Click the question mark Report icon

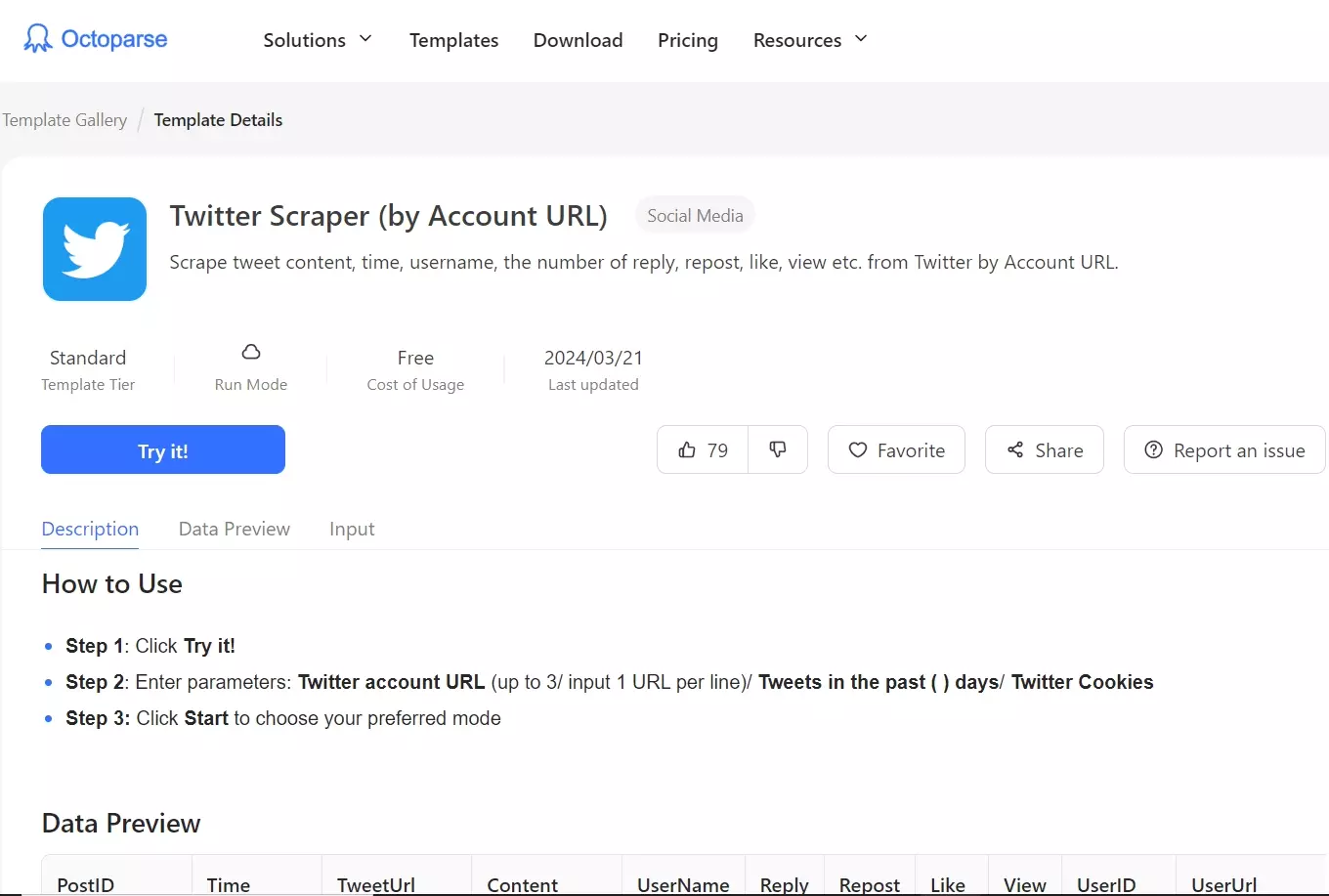(x=1154, y=450)
